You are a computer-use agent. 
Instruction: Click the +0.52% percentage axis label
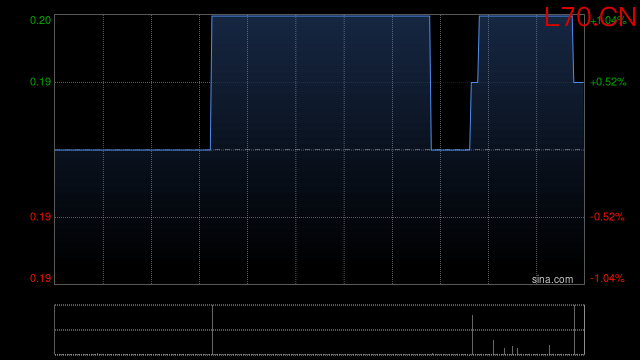coord(608,82)
